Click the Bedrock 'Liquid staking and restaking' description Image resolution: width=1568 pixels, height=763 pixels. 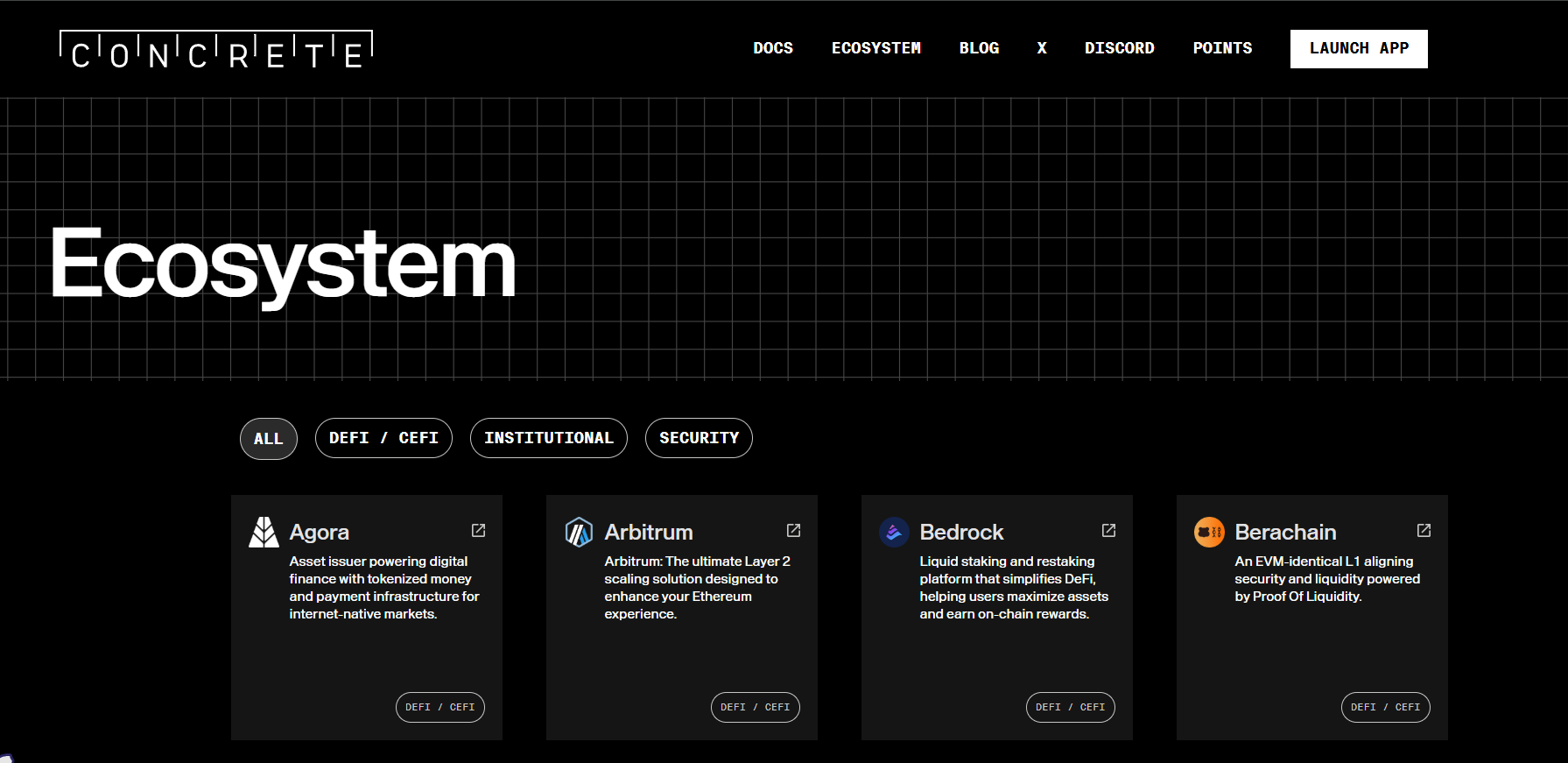[x=1014, y=588]
